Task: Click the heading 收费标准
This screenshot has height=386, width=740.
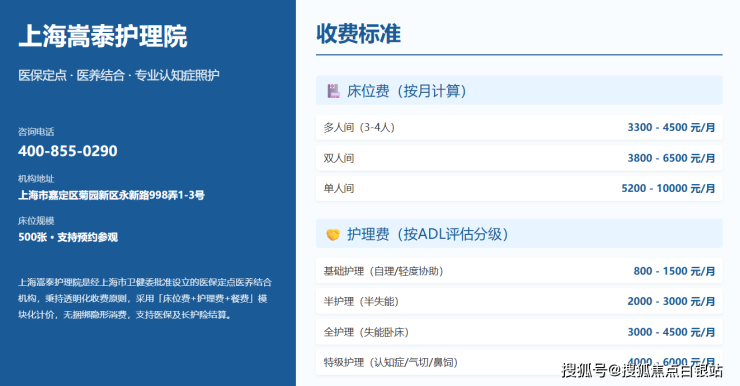Action: pos(359,34)
